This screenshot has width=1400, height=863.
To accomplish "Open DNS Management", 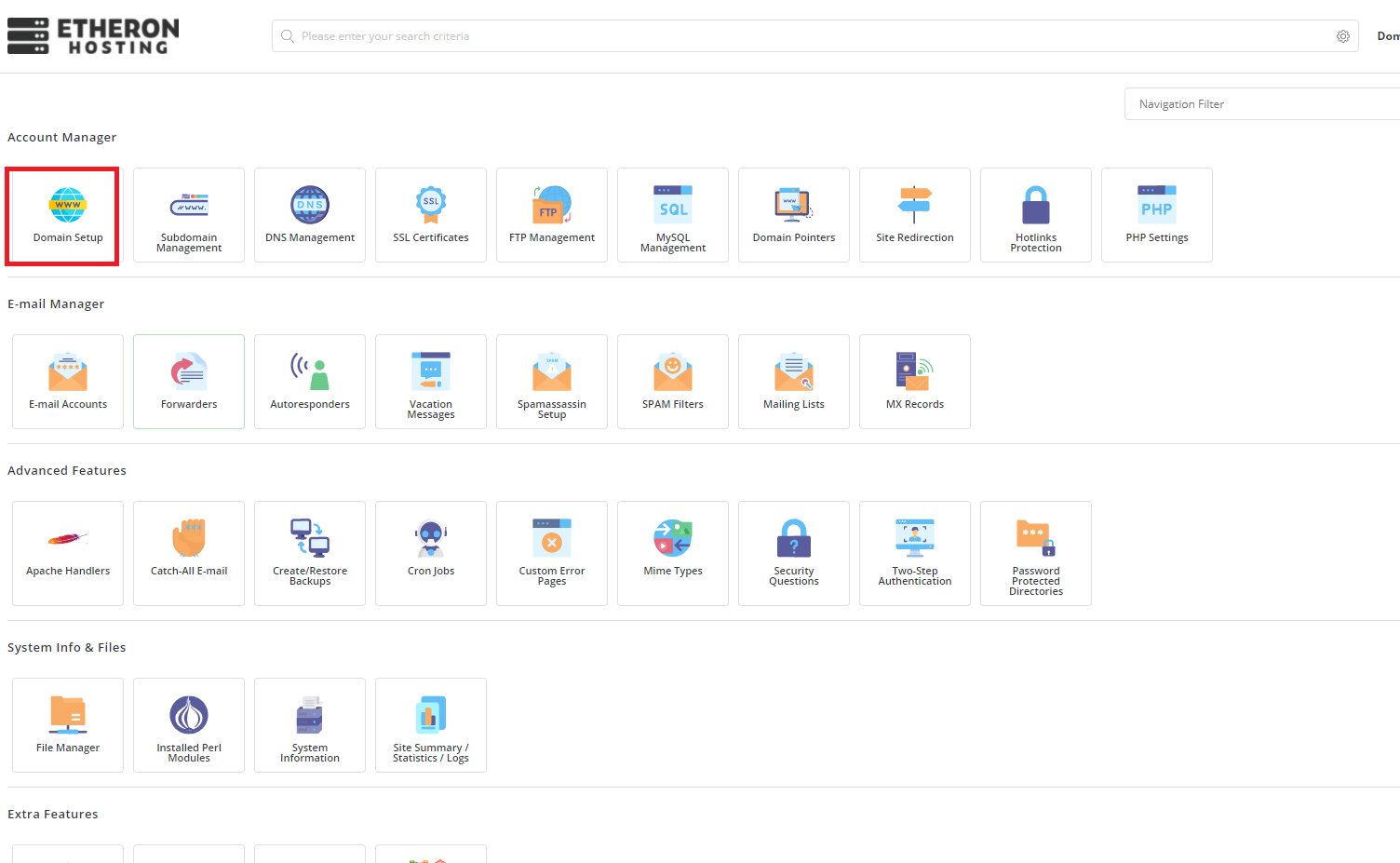I will pos(310,215).
